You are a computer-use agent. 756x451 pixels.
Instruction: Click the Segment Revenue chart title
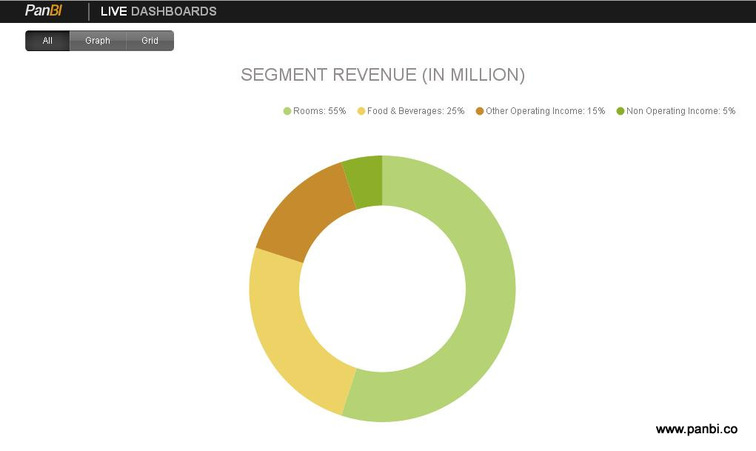[383, 75]
